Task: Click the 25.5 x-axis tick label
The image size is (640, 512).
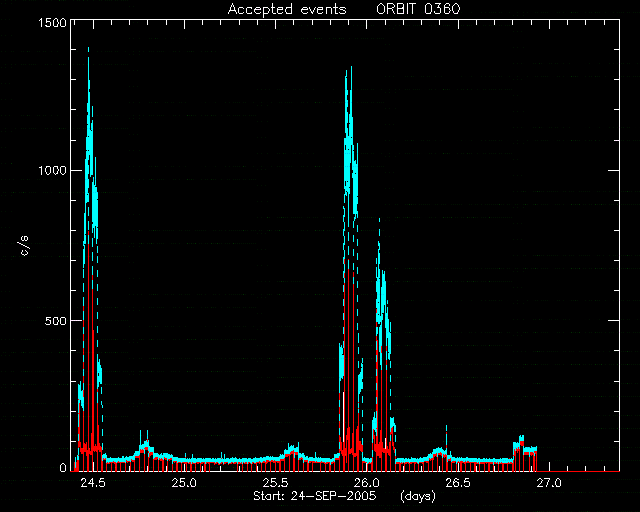Action: pyautogui.click(x=275, y=483)
